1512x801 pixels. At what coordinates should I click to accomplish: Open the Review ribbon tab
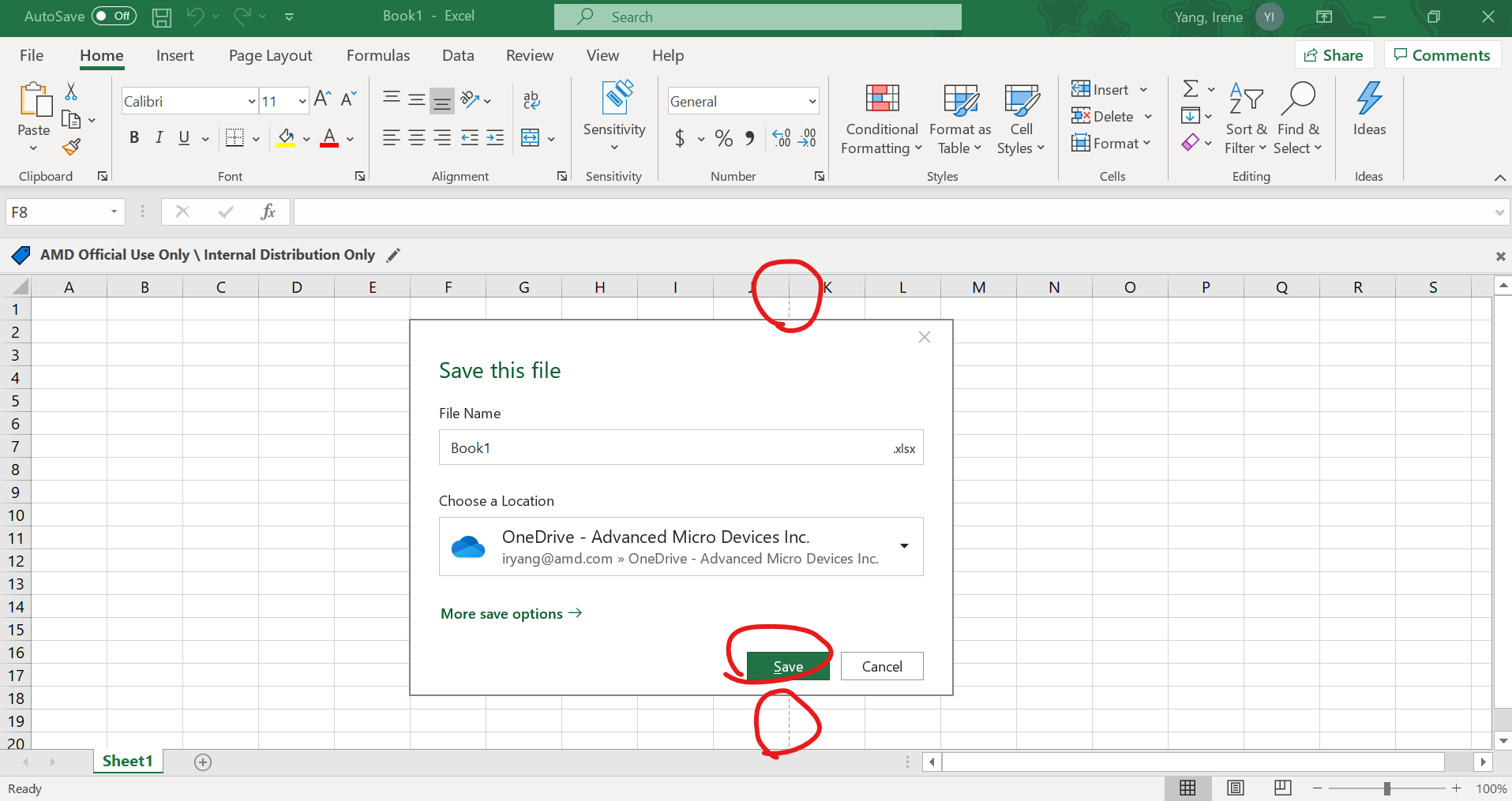[x=529, y=55]
